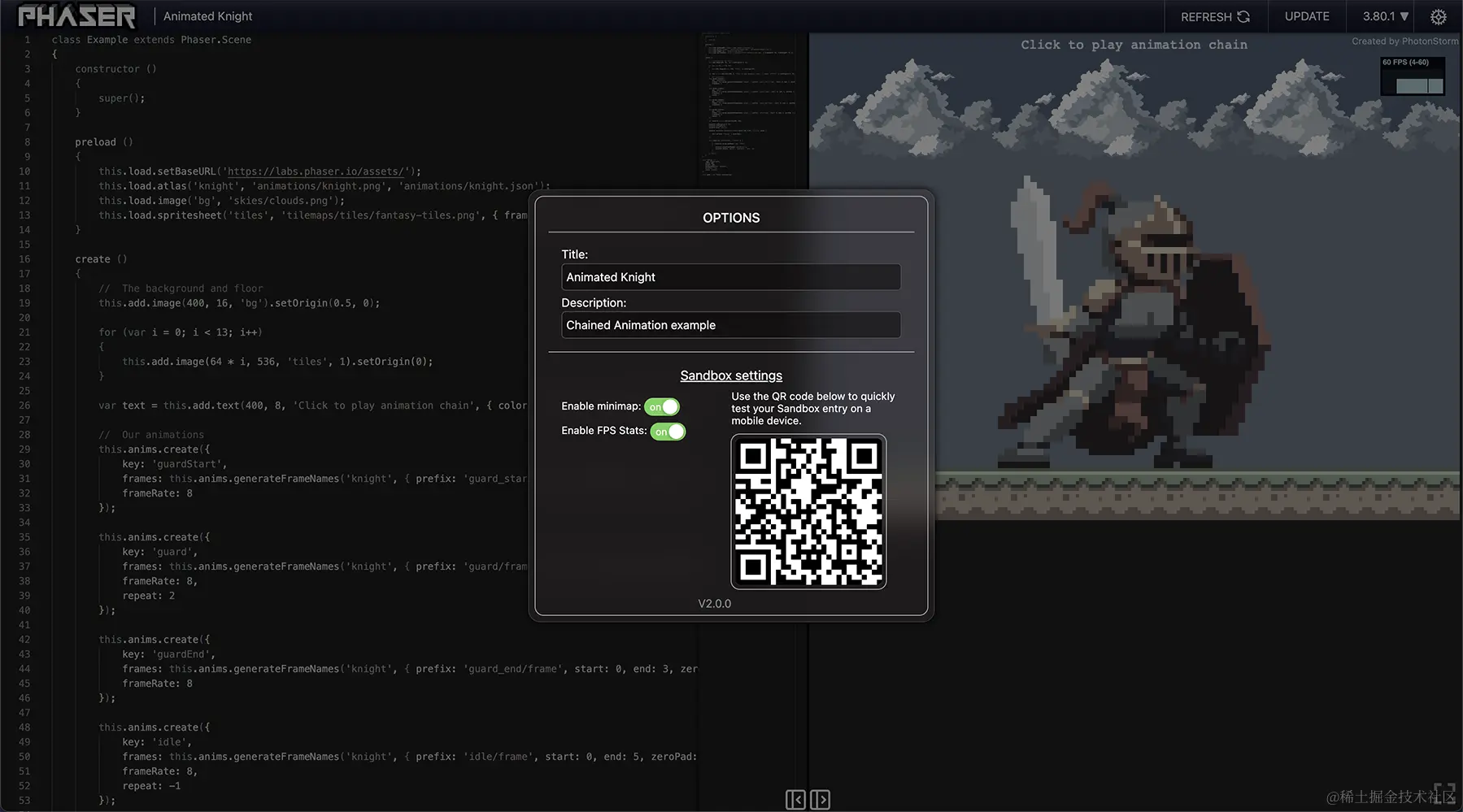The width and height of the screenshot is (1463, 812).
Task: Click 'Click to play animation chain' text
Action: pos(1134,45)
